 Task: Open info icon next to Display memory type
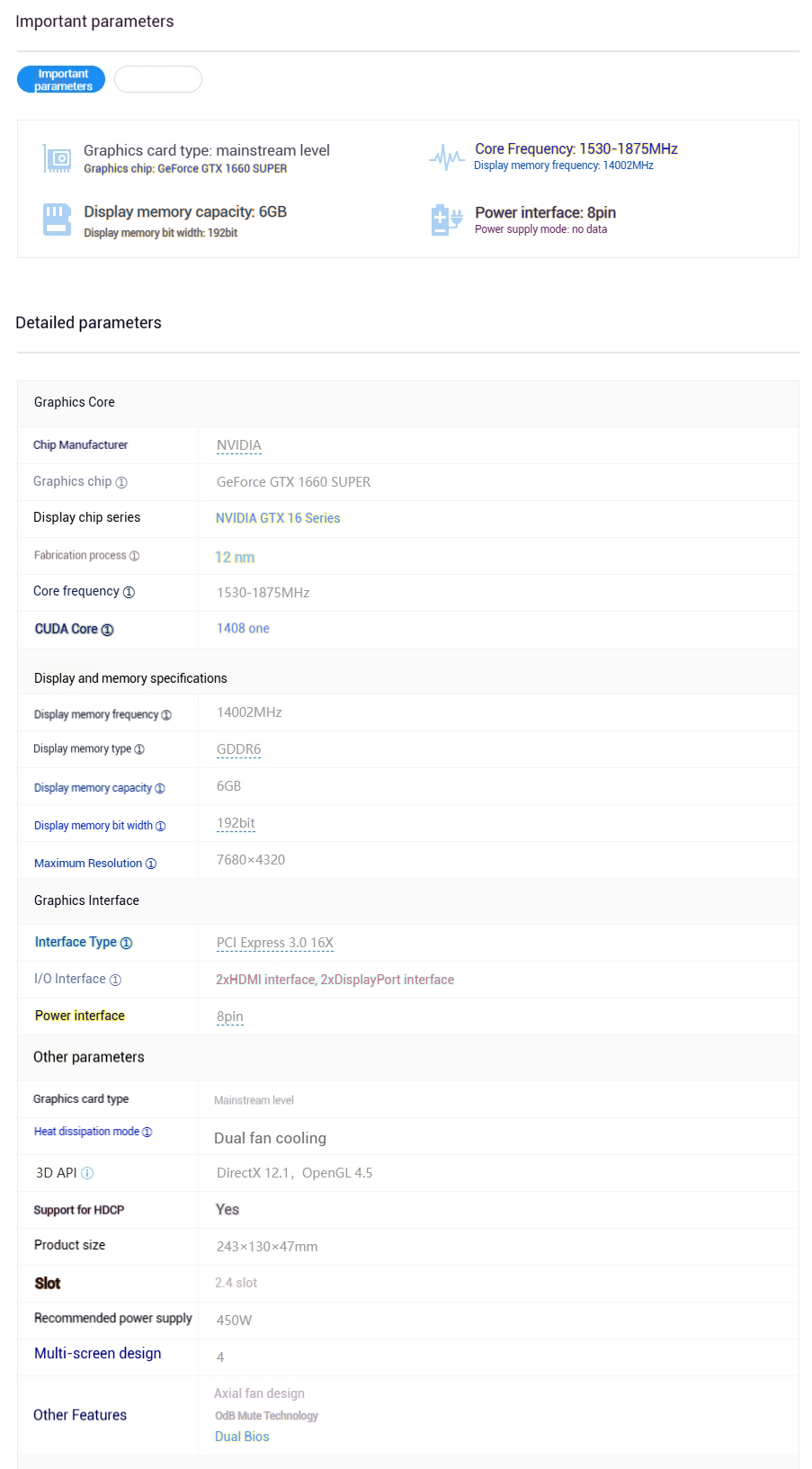click(139, 749)
